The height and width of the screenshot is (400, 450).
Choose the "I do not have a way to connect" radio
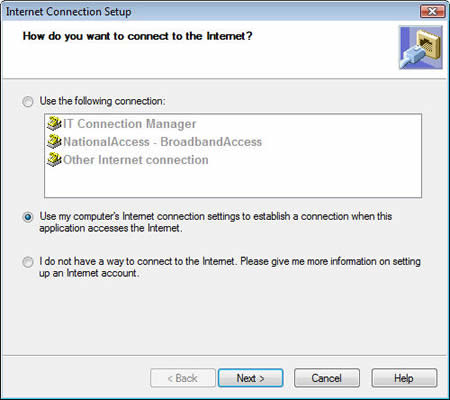tap(28, 262)
